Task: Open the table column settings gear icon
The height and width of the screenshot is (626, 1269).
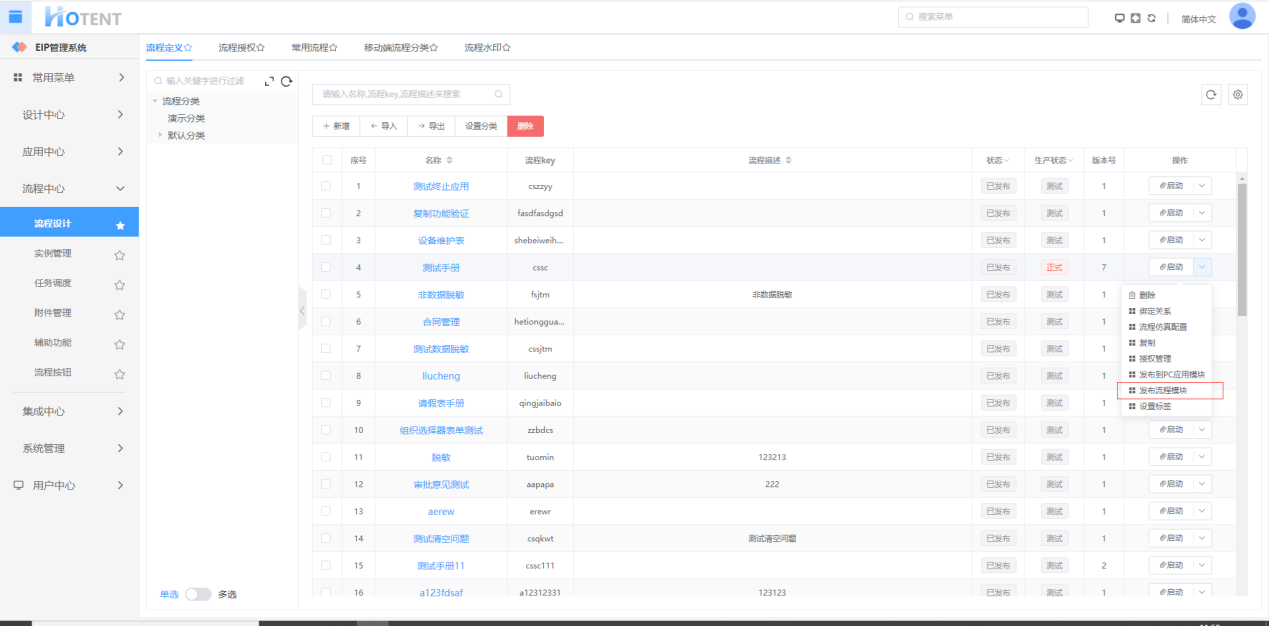Action: (x=1238, y=94)
